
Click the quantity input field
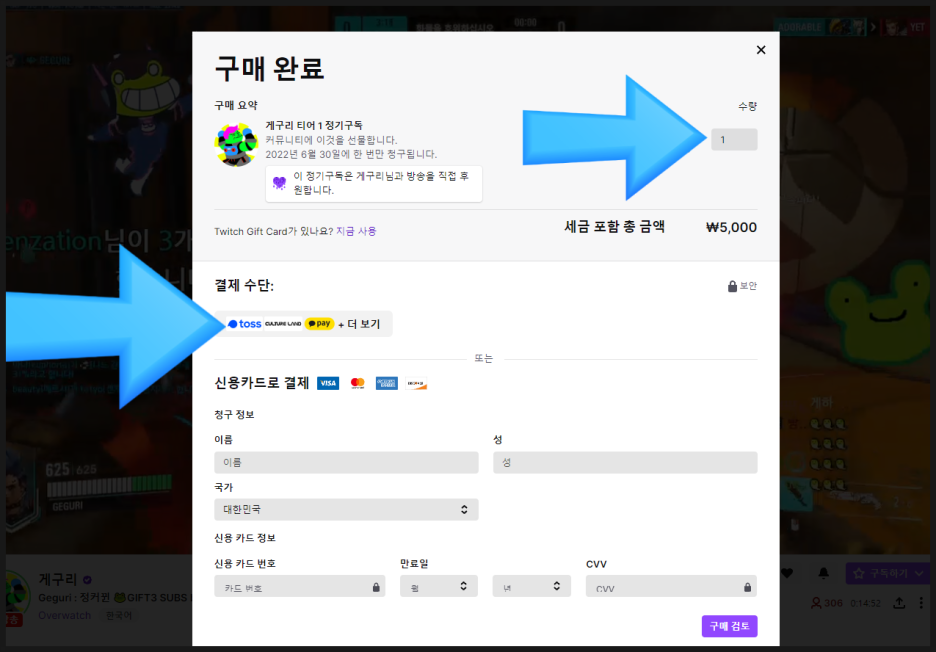pos(734,140)
